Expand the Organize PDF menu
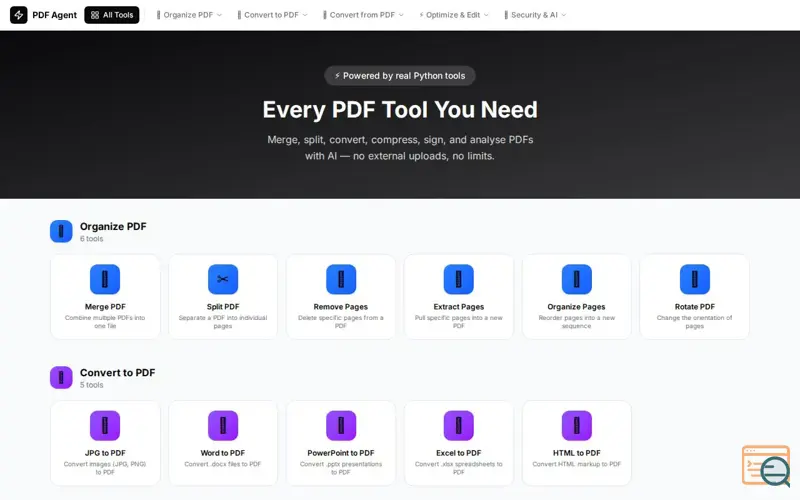Viewport: 800px width, 500px height. coord(189,15)
